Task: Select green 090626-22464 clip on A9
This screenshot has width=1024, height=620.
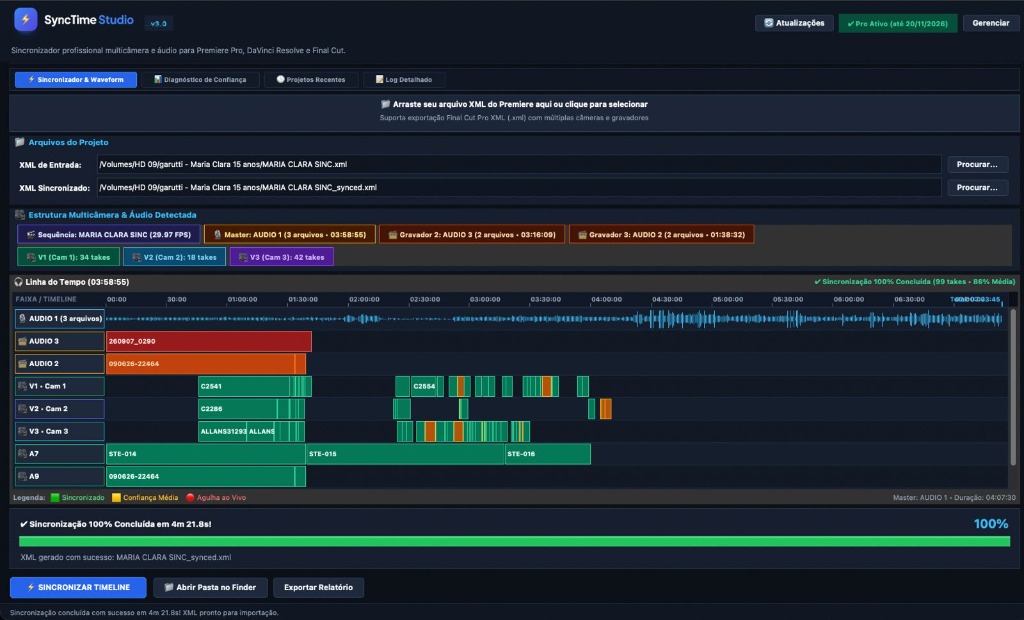Action: pyautogui.click(x=200, y=476)
